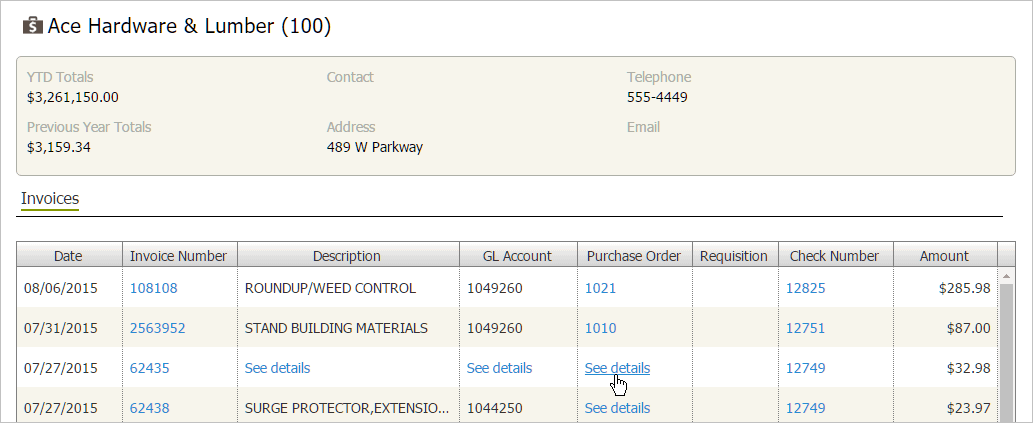Screen dimensions: 1033x423
Task: Sort by Invoice Number column header
Action: 179,256
